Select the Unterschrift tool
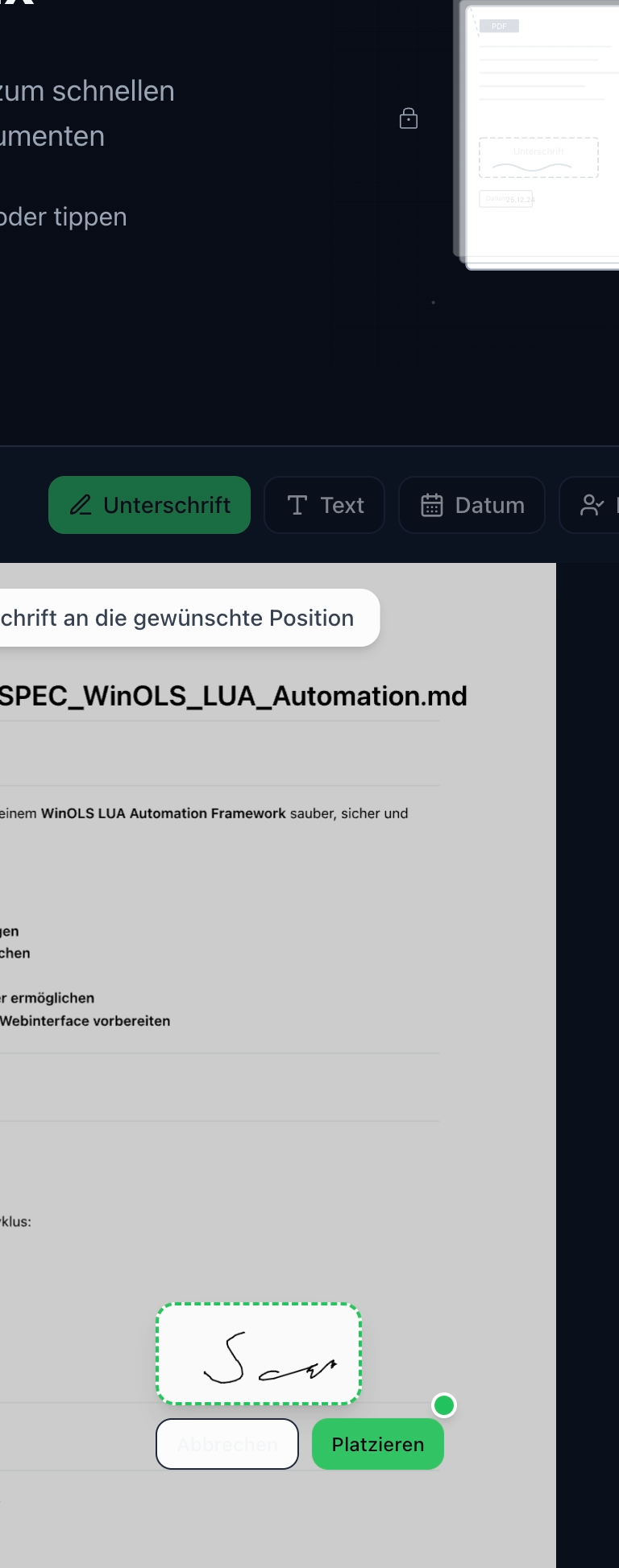Viewport: 619px width, 1568px height. 149,505
